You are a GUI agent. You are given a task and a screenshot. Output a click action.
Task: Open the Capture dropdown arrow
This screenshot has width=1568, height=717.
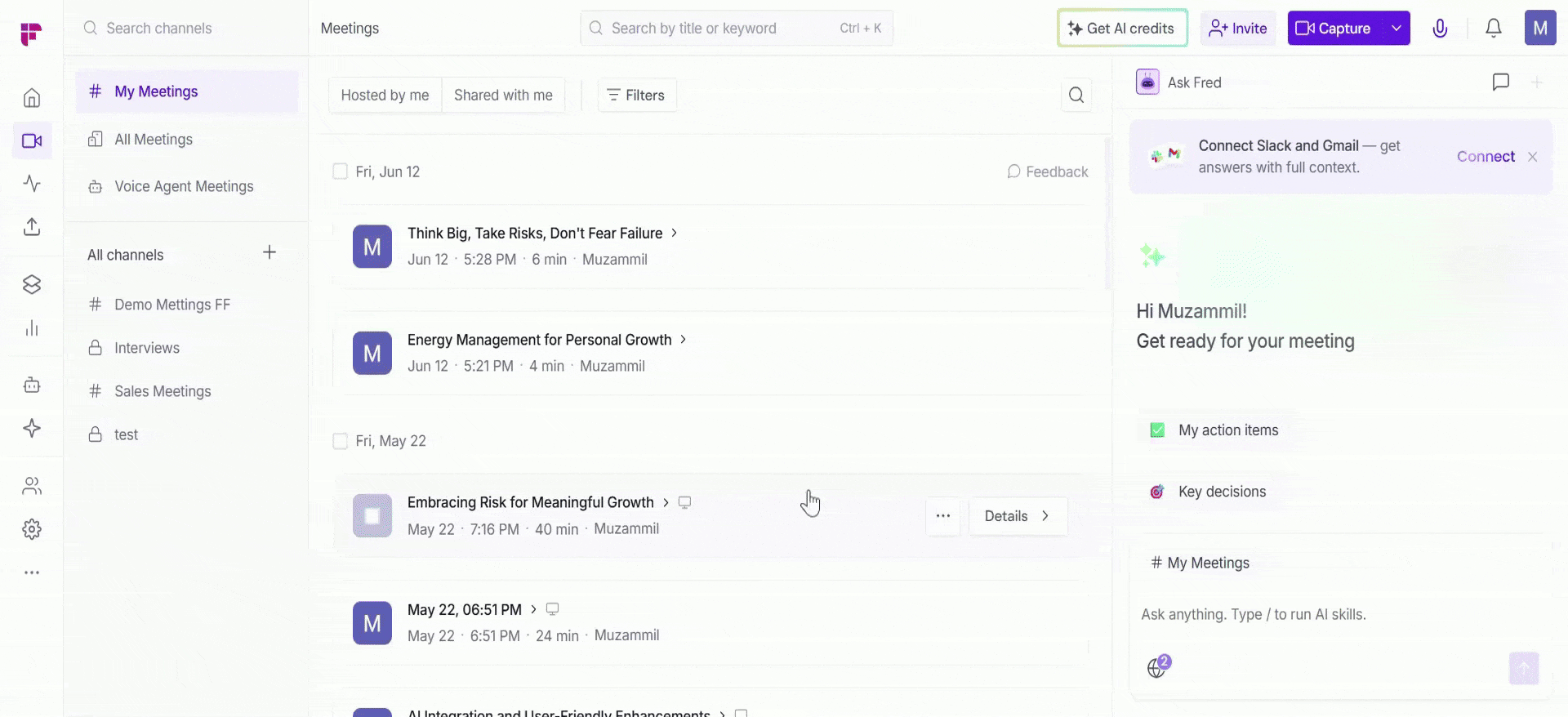click(x=1396, y=28)
